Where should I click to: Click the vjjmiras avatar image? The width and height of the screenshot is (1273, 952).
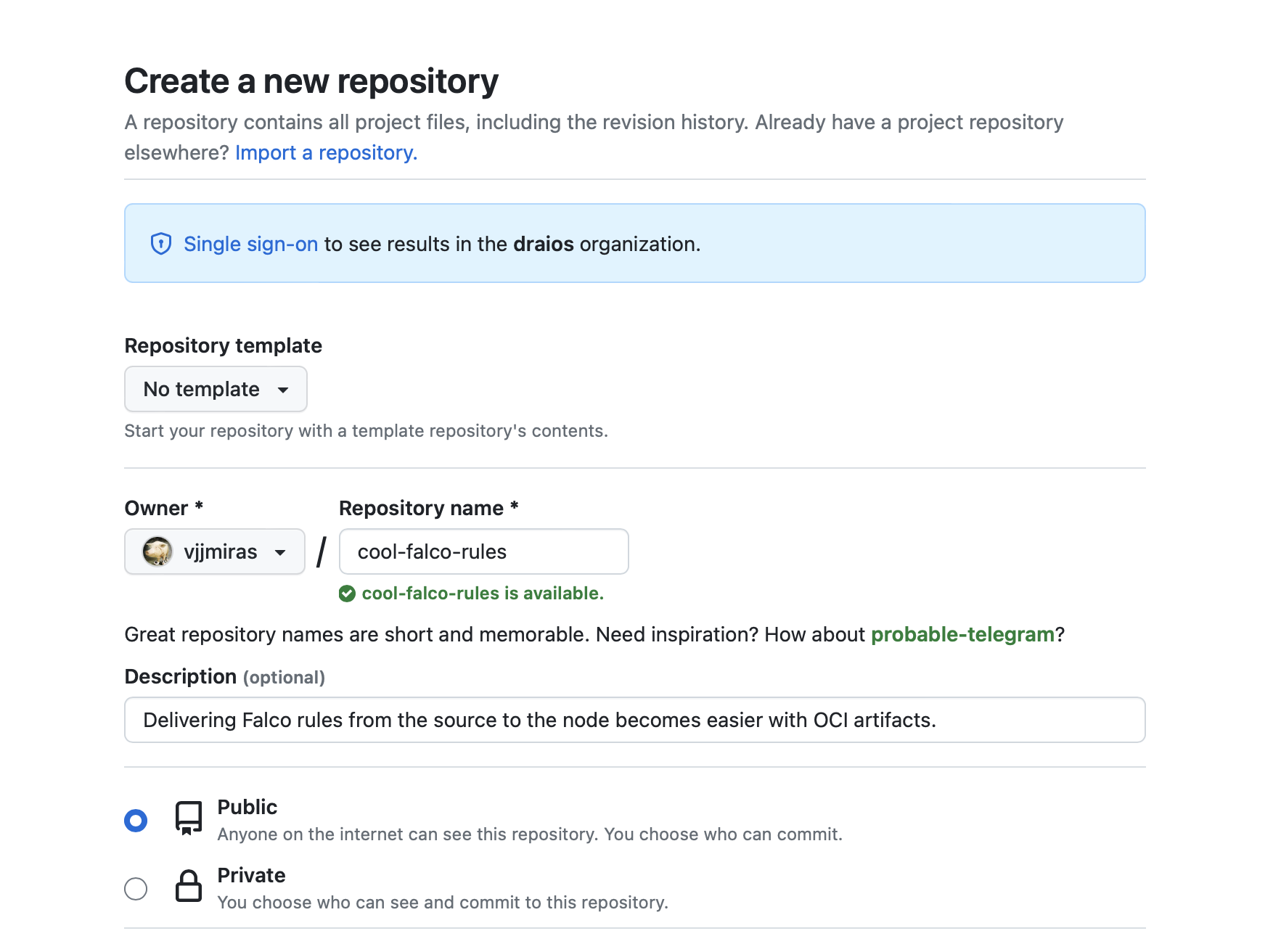(155, 551)
